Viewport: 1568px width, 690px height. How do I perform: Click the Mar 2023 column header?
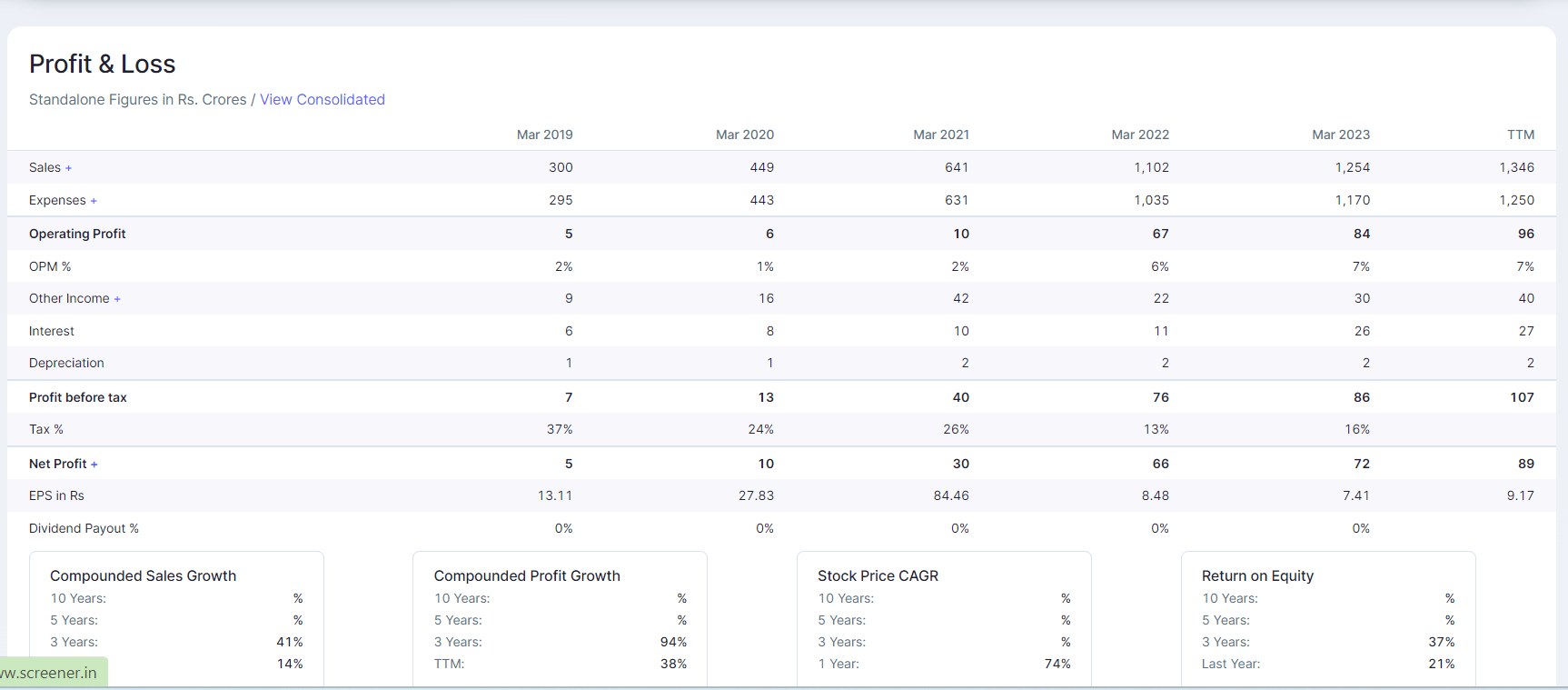[1341, 135]
